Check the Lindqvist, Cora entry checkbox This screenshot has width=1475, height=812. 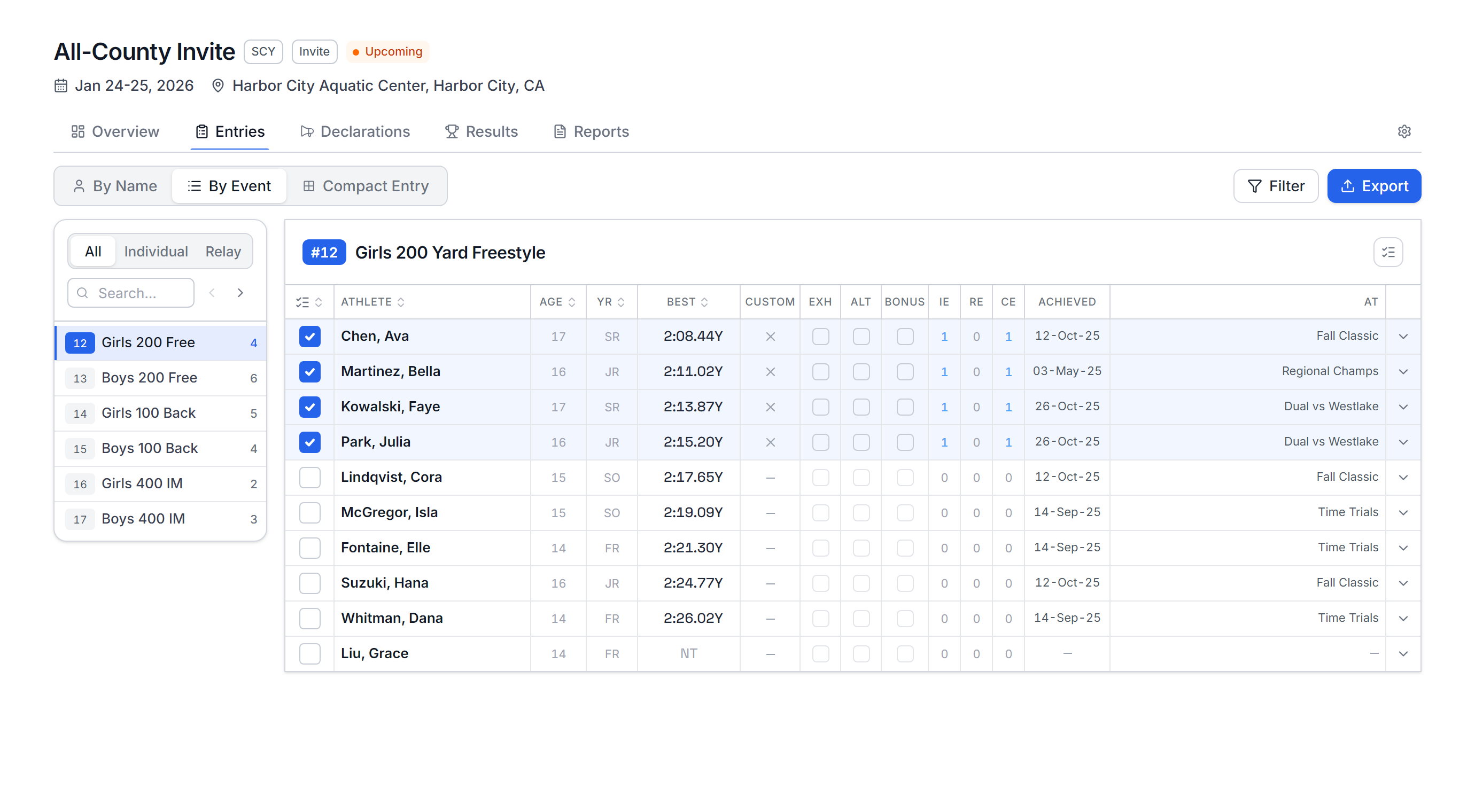[310, 478]
